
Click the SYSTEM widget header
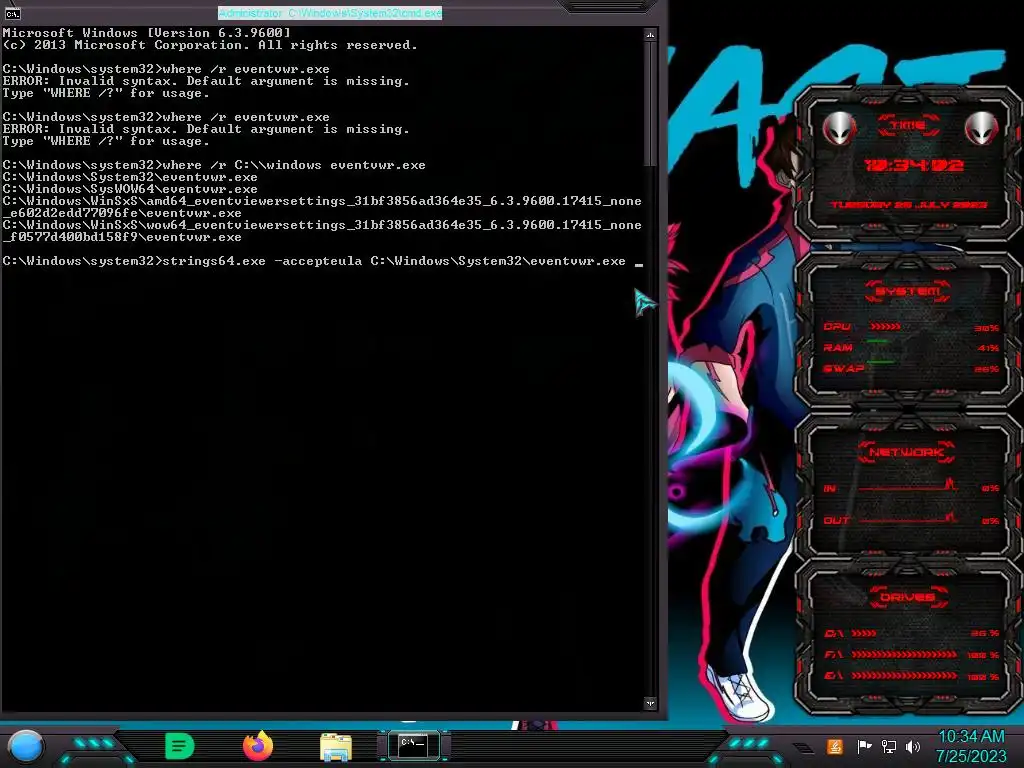[x=908, y=291]
